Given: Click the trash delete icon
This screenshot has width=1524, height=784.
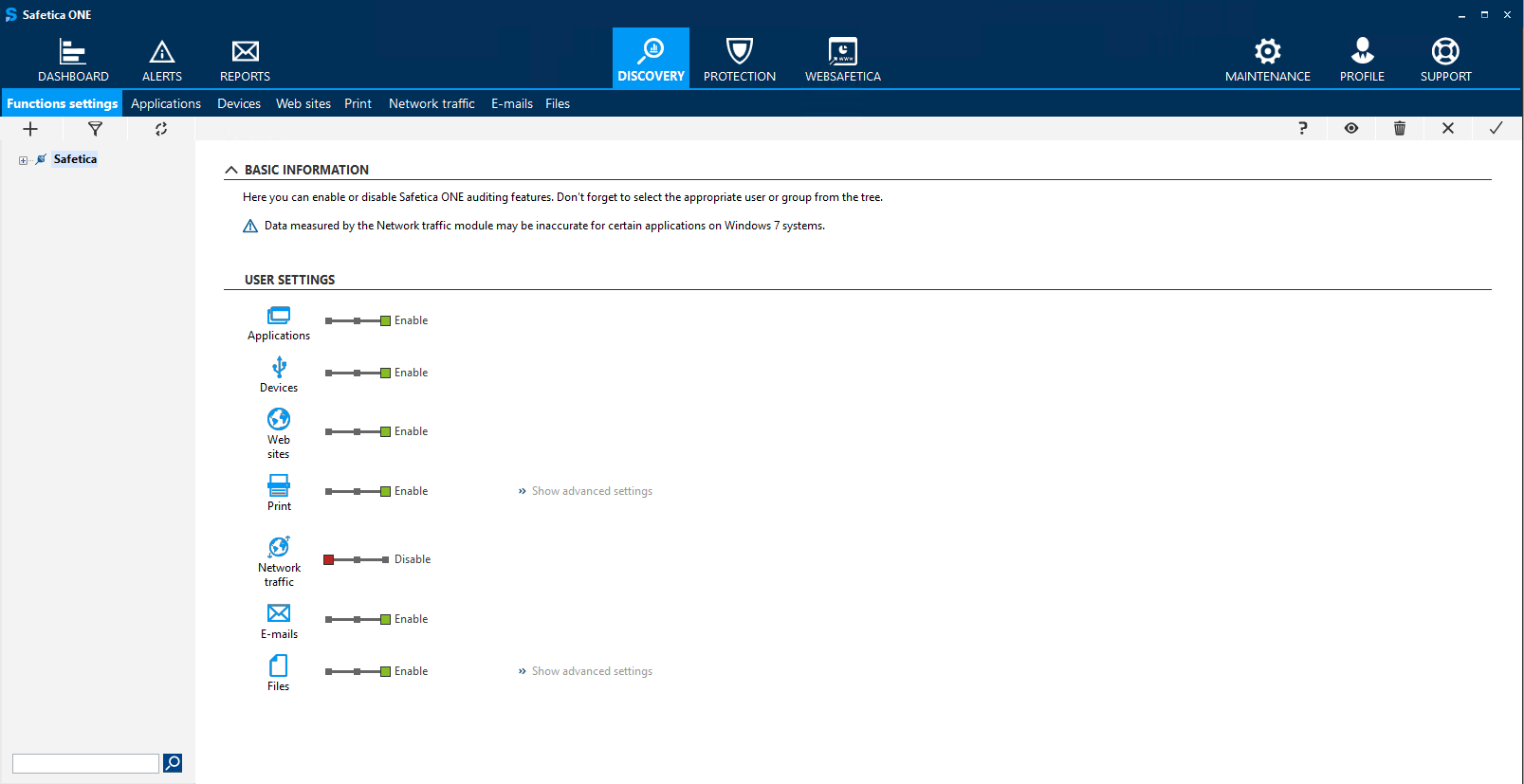Looking at the screenshot, I should click(x=1399, y=128).
